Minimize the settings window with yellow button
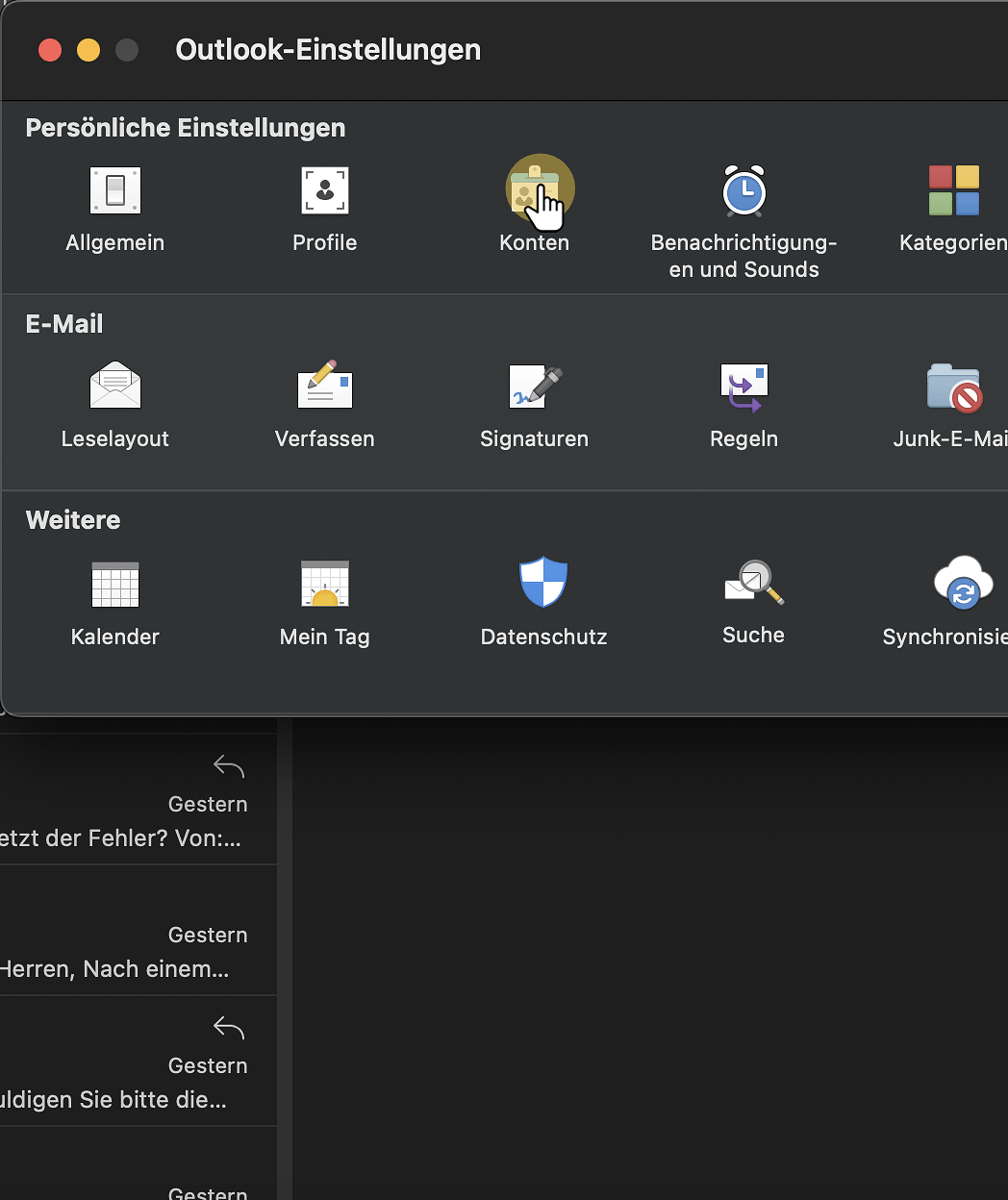The height and width of the screenshot is (1200, 1008). click(88, 50)
